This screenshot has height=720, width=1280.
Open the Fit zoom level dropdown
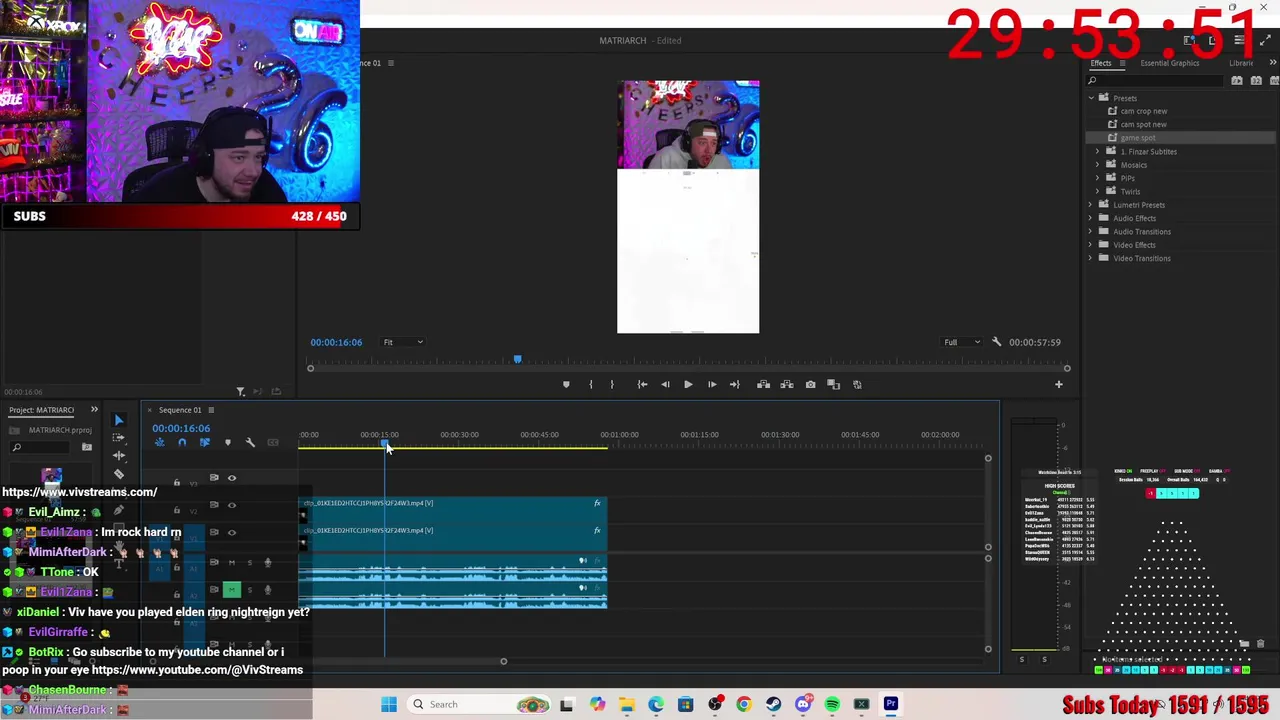[403, 342]
